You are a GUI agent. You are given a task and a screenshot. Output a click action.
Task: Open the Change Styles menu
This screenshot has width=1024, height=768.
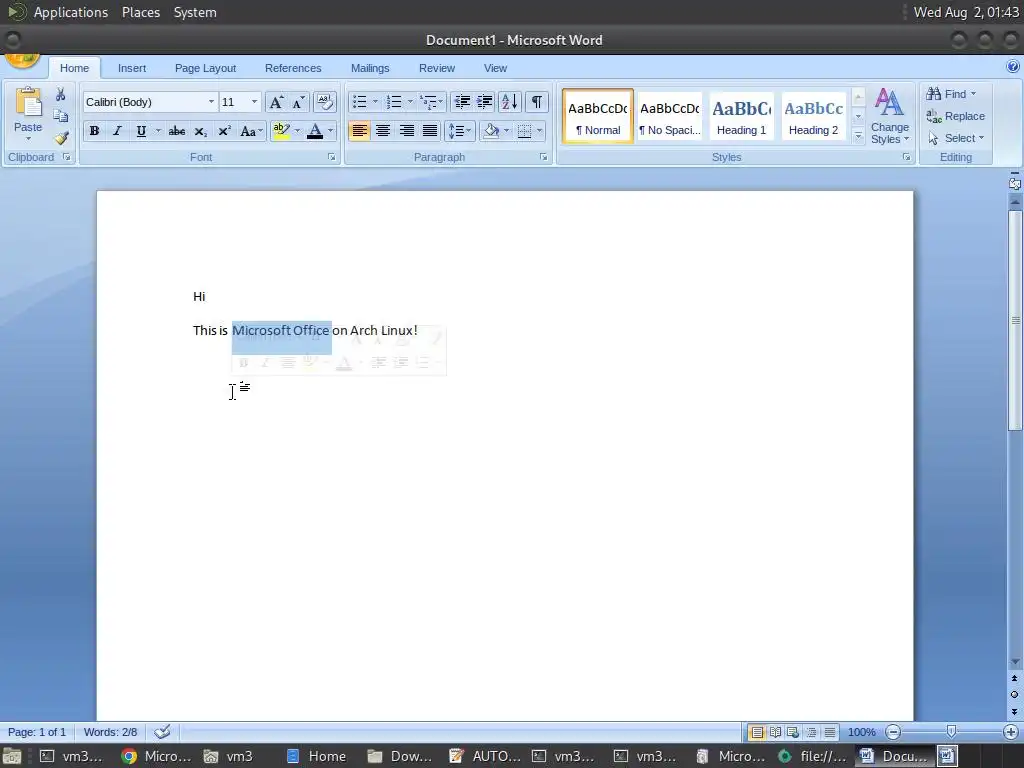(889, 116)
